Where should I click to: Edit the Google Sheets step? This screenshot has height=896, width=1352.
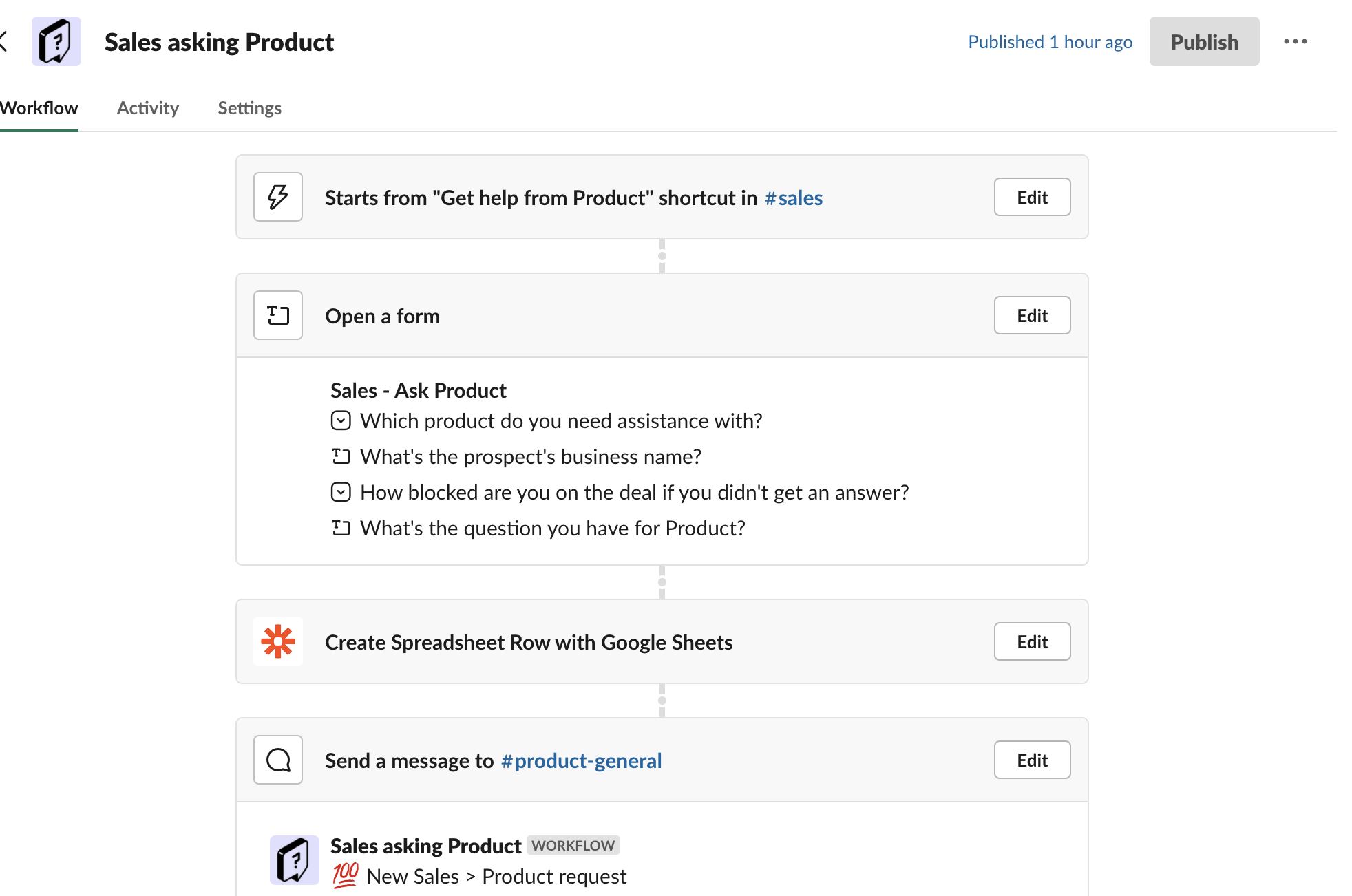click(1032, 641)
